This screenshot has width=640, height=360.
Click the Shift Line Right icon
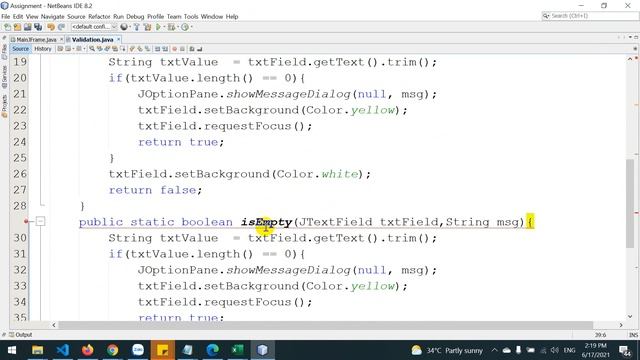coord(165,49)
